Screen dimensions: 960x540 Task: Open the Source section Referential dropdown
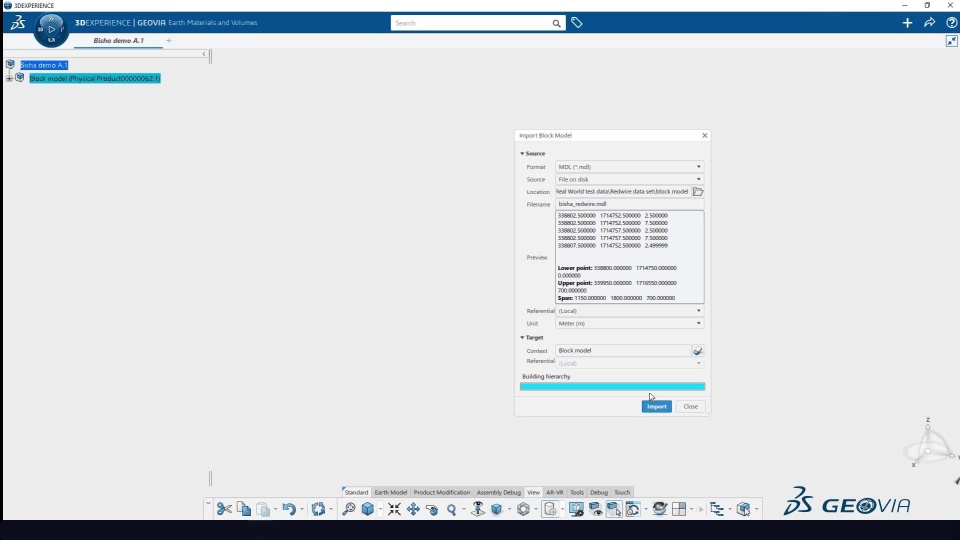click(629, 311)
